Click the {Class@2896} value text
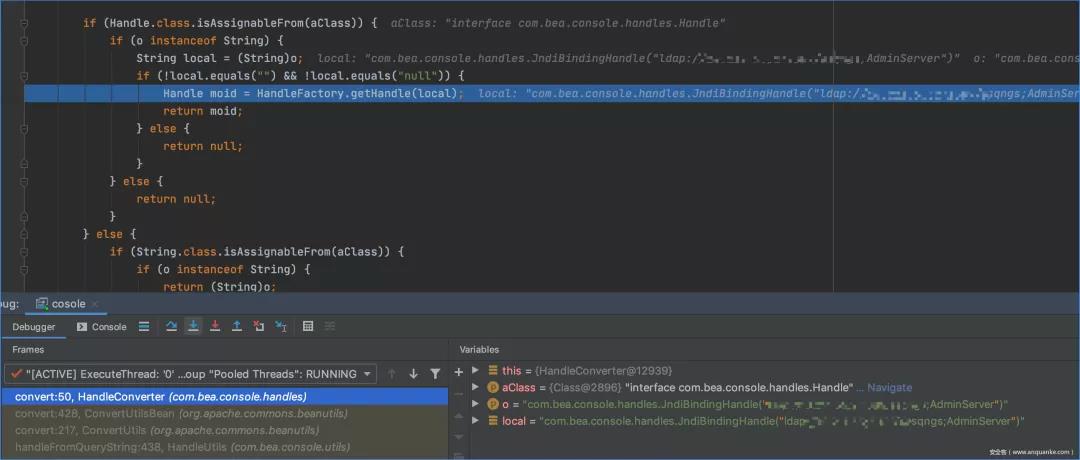The image size is (1080, 460). point(585,388)
